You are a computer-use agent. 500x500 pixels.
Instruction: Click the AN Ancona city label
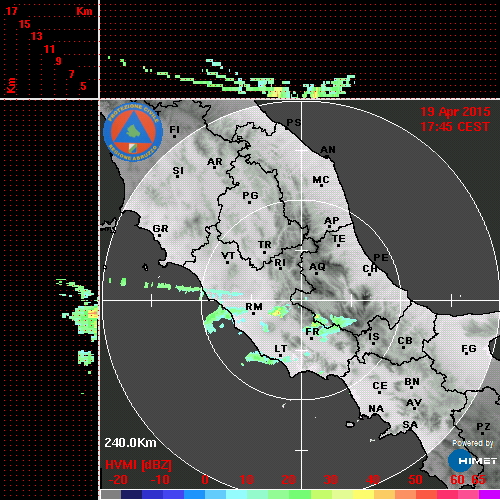point(328,150)
